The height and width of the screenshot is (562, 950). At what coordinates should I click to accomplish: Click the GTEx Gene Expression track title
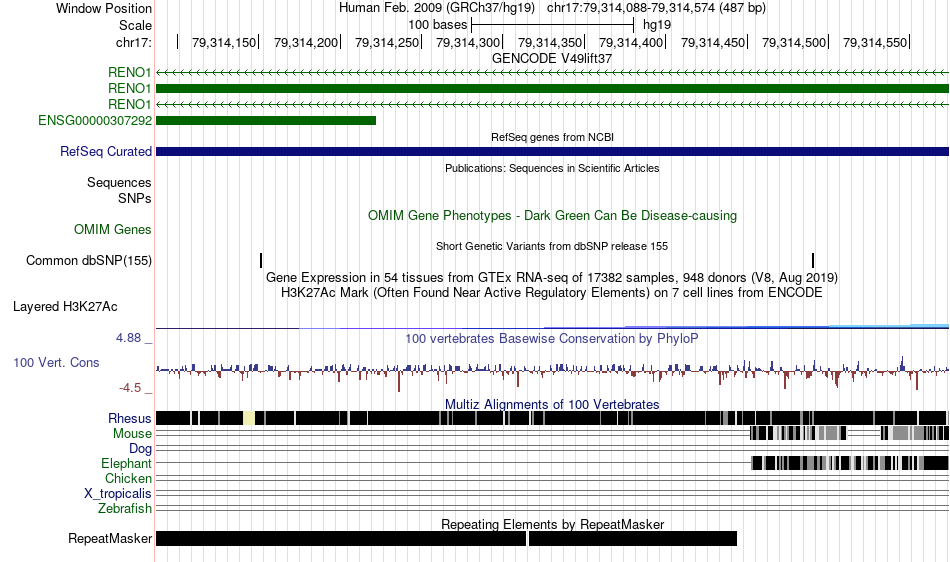pyautogui.click(x=552, y=277)
